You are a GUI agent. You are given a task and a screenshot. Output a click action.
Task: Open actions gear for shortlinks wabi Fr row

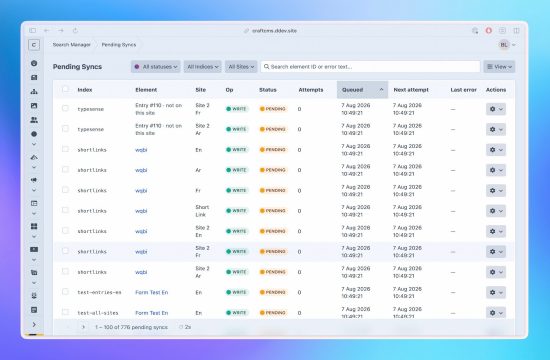pos(496,191)
